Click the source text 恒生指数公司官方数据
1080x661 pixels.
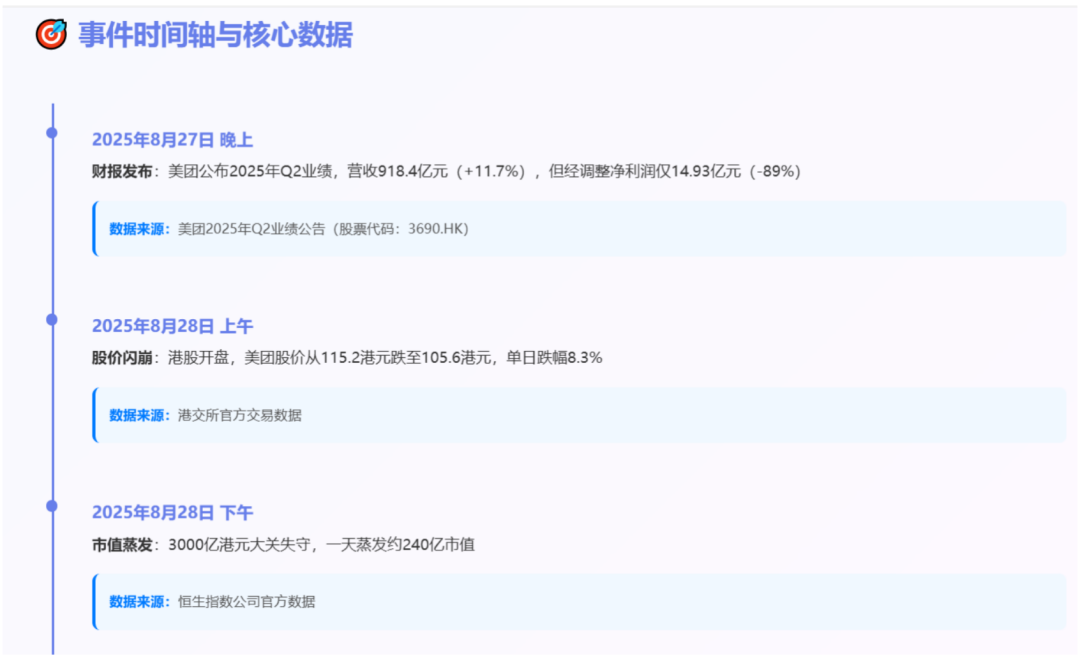(247, 602)
